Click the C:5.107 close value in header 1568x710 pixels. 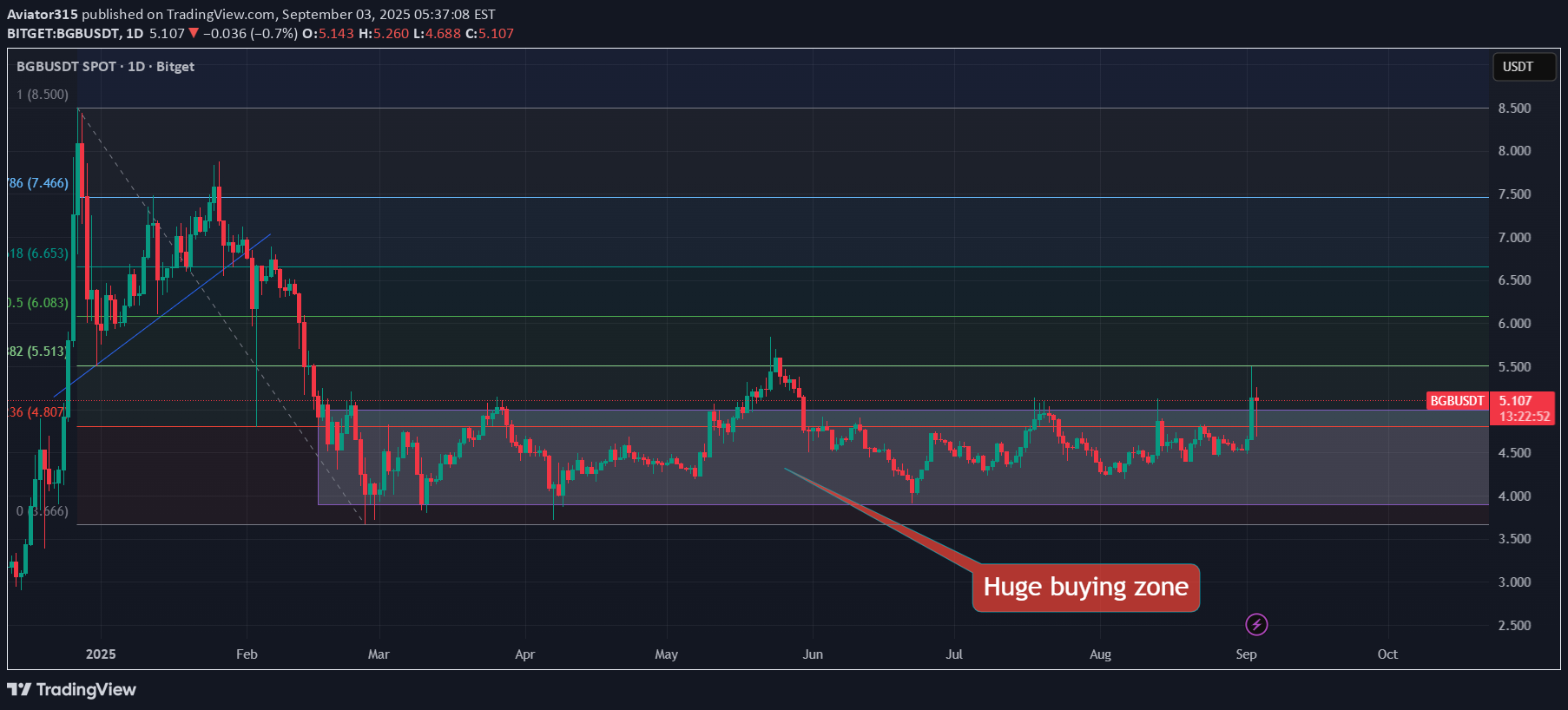(490, 34)
